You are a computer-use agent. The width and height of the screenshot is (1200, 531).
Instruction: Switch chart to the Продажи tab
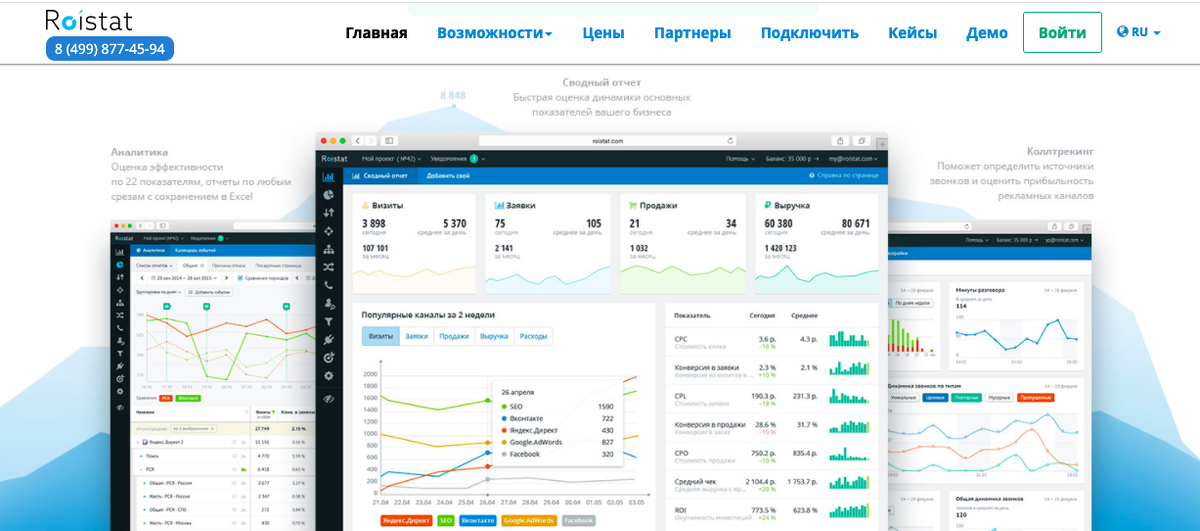pos(453,336)
